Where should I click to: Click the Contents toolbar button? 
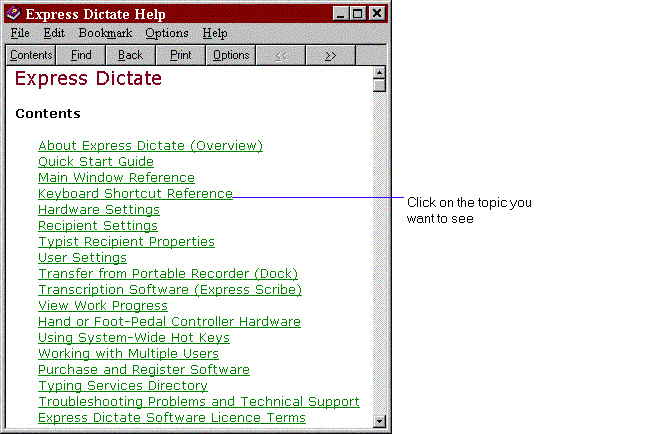tap(31, 55)
